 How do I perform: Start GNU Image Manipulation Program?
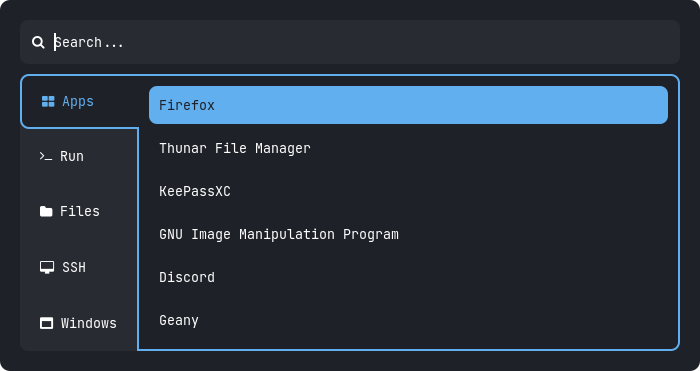point(408,234)
